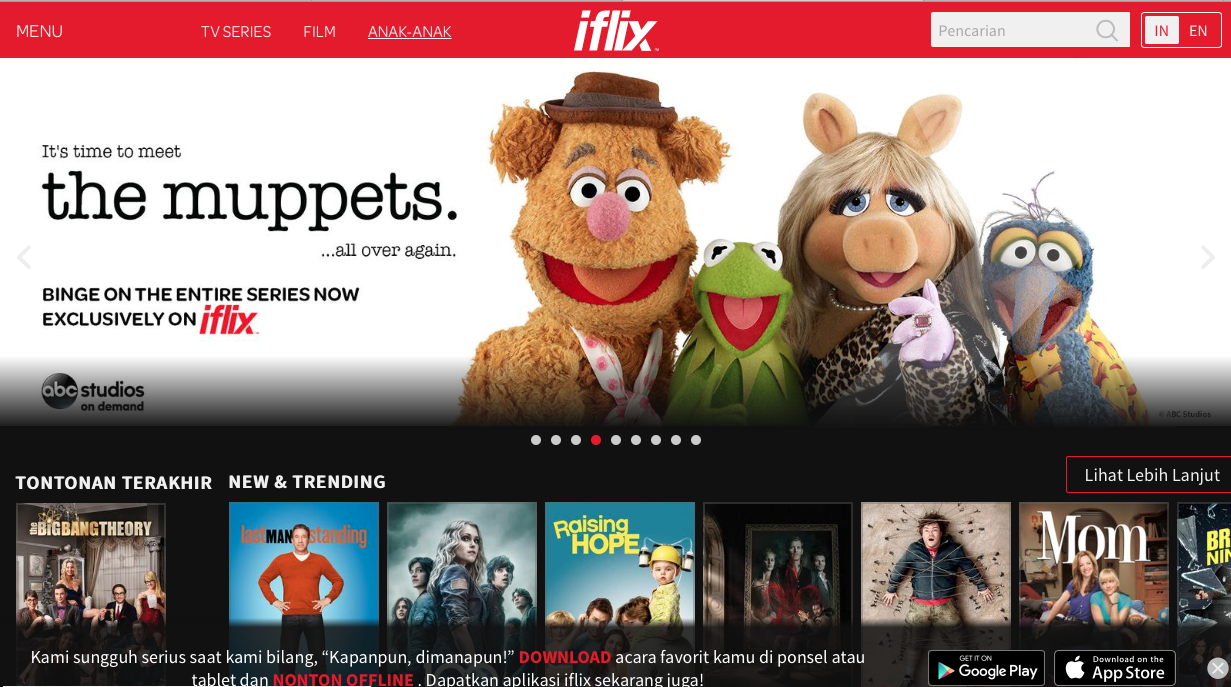This screenshot has height=687, width=1231.
Task: Select the last carousel indicator dot
Action: [x=696, y=440]
